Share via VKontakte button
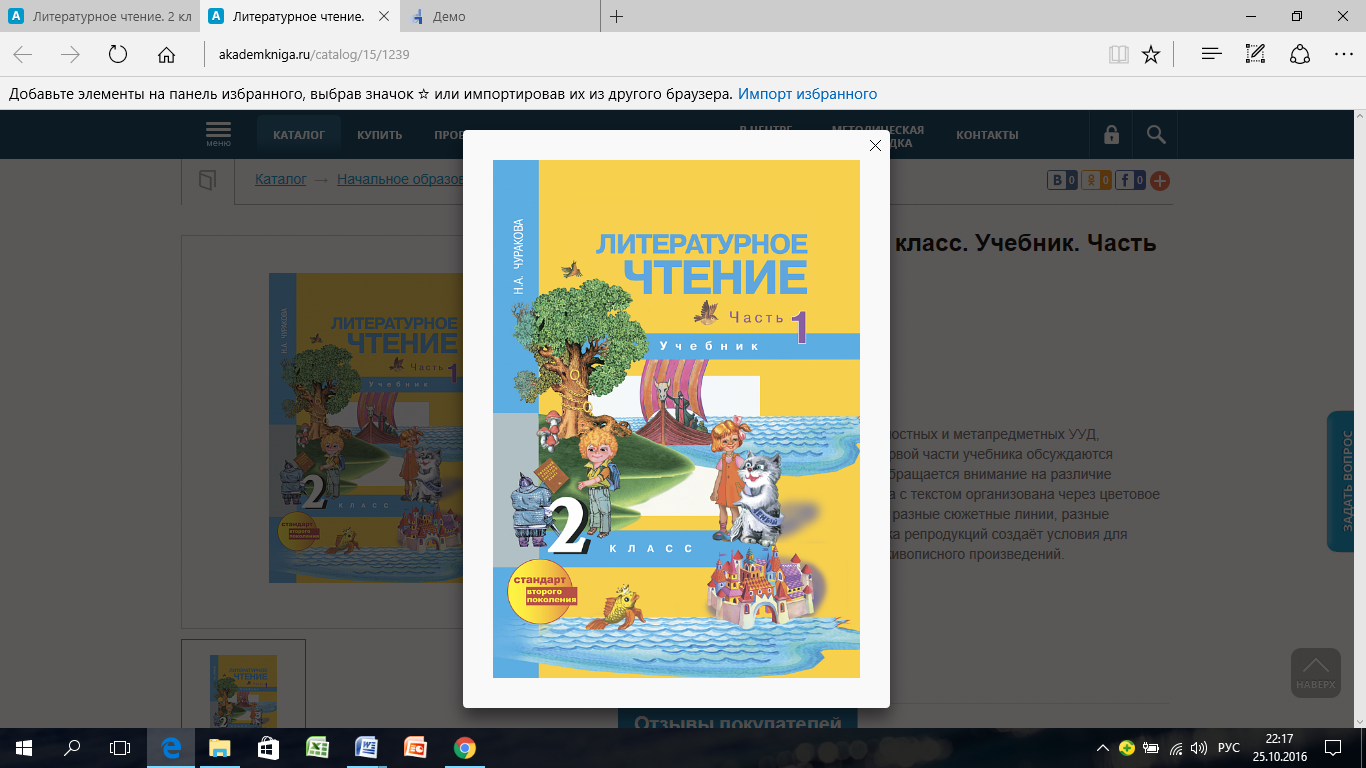This screenshot has width=1366, height=768. pyautogui.click(x=1062, y=181)
